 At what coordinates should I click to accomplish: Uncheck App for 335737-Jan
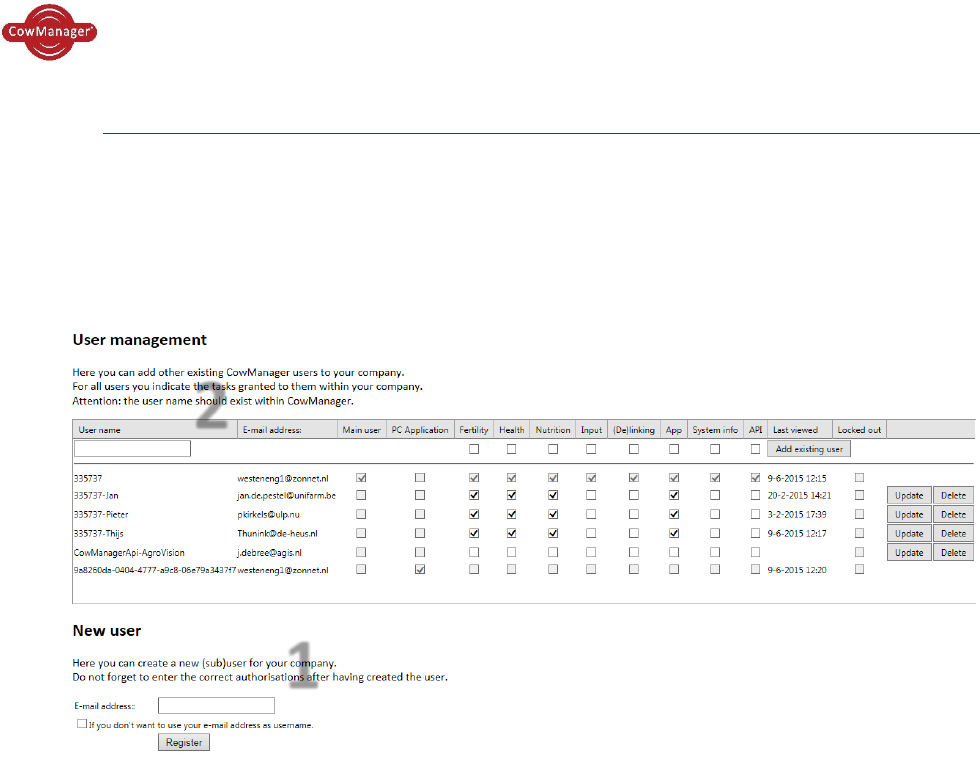(674, 495)
